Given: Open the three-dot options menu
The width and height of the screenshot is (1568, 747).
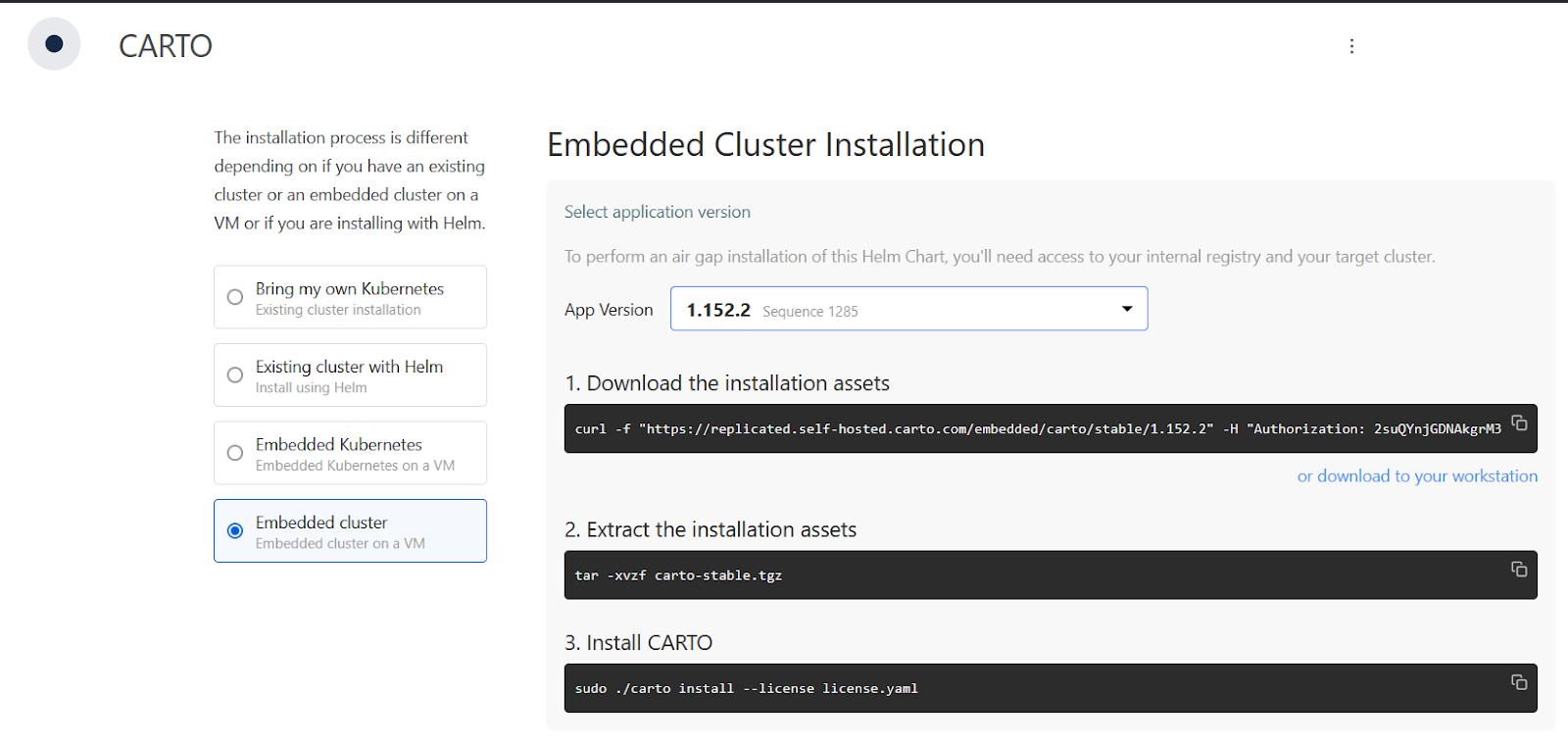Looking at the screenshot, I should [x=1351, y=46].
